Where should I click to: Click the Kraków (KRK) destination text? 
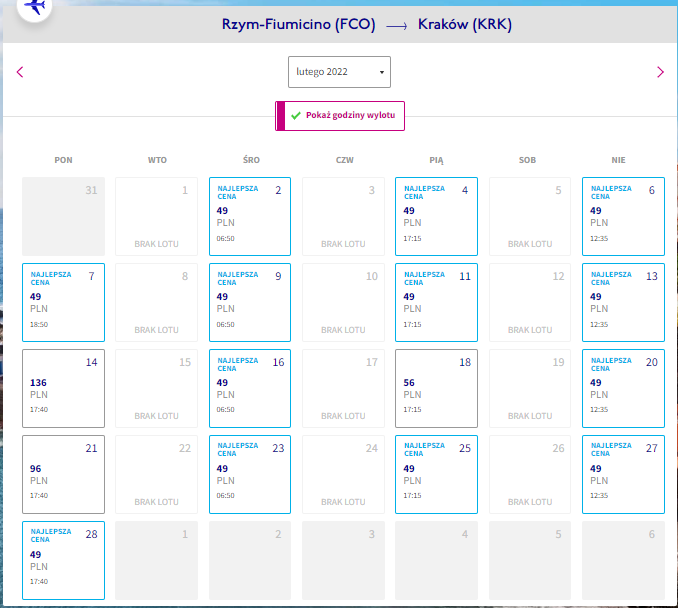465,24
